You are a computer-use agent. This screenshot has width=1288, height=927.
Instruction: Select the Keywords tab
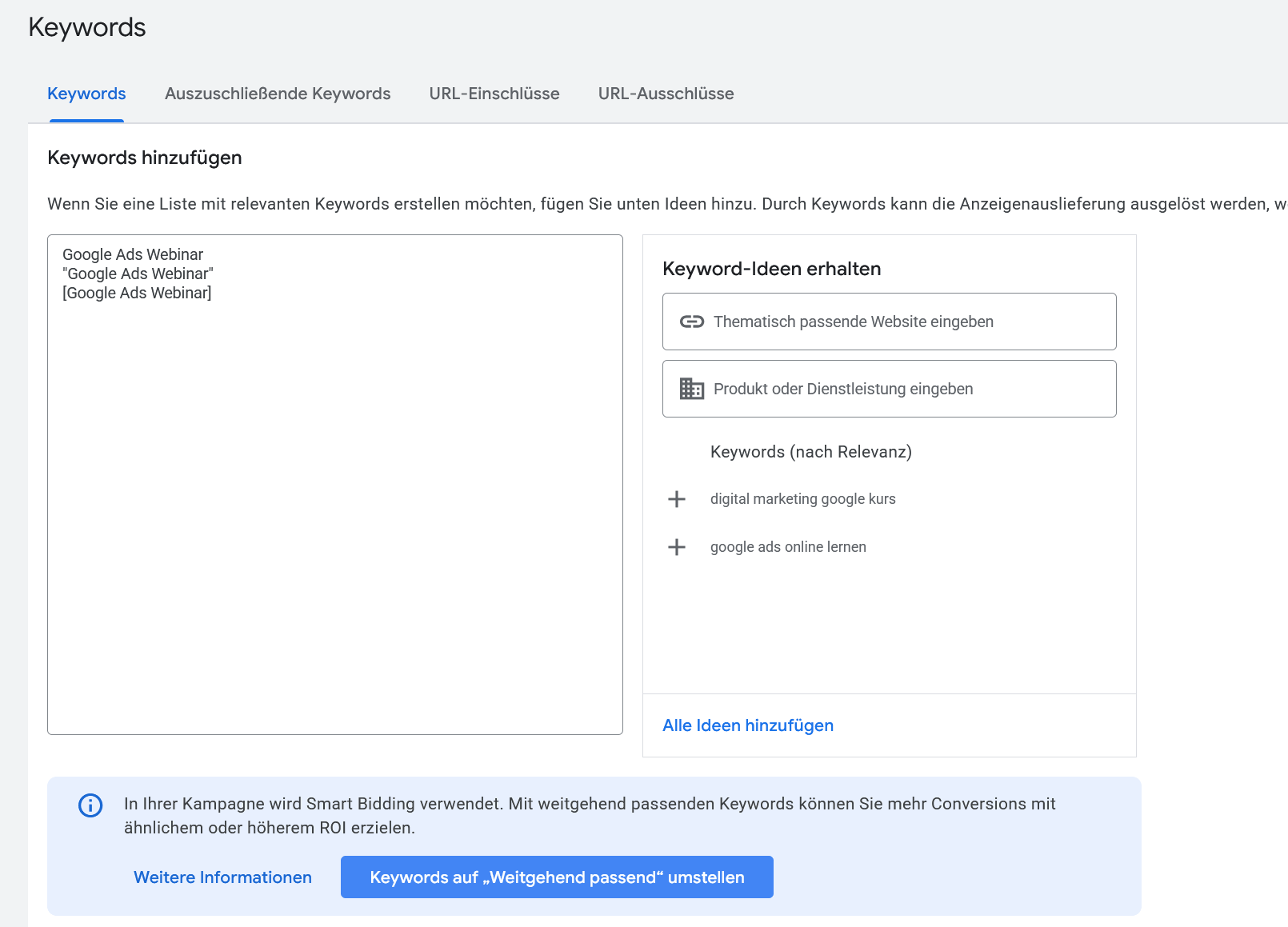click(86, 94)
